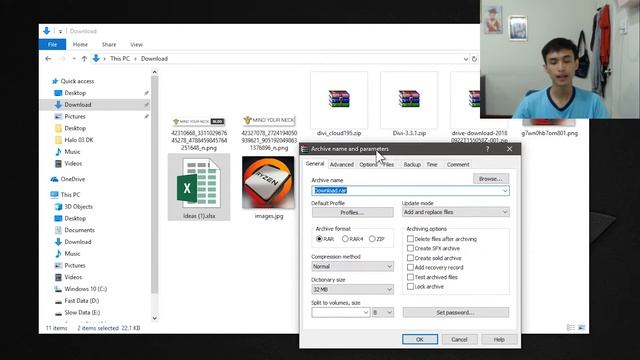
Task: Select the images.jpg Ryzen thumbnail
Action: pos(268,182)
